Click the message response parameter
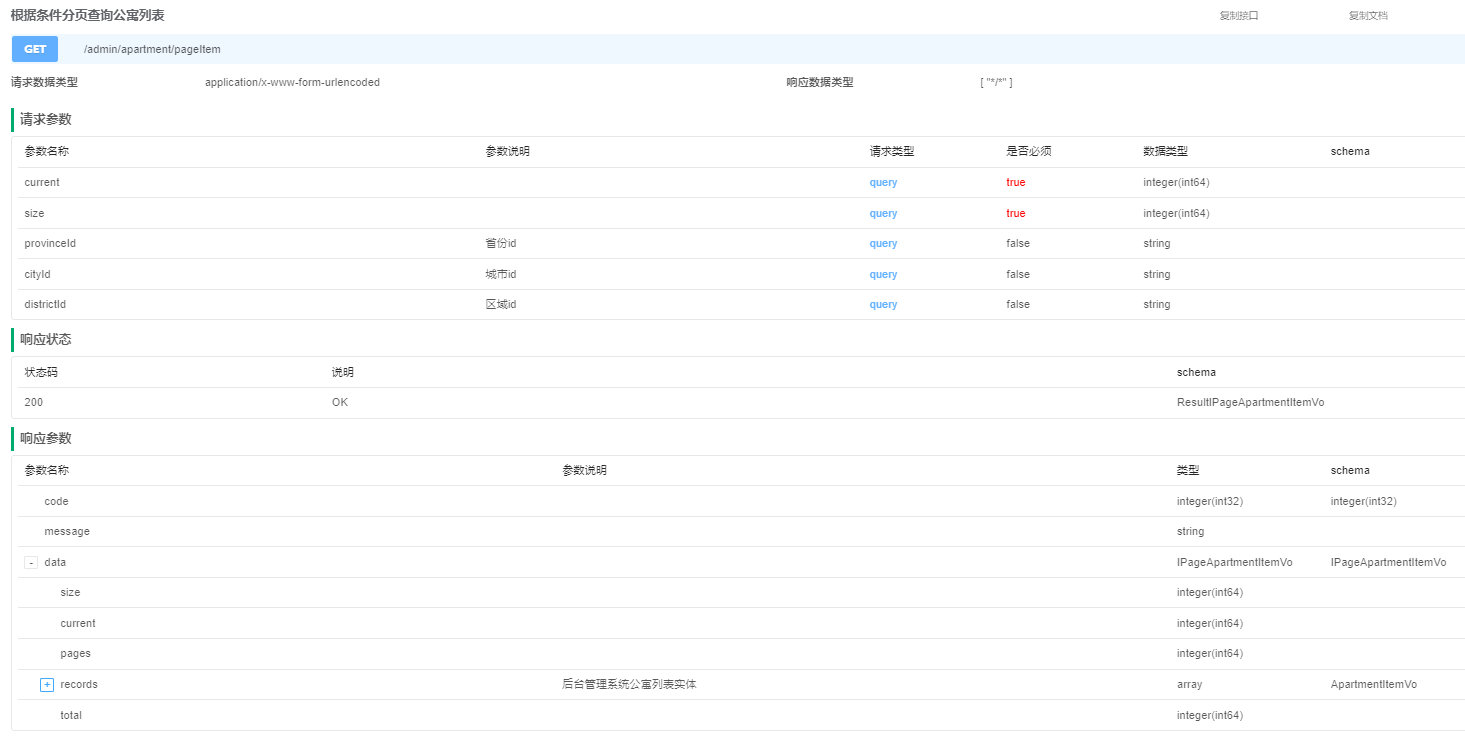 pos(67,532)
